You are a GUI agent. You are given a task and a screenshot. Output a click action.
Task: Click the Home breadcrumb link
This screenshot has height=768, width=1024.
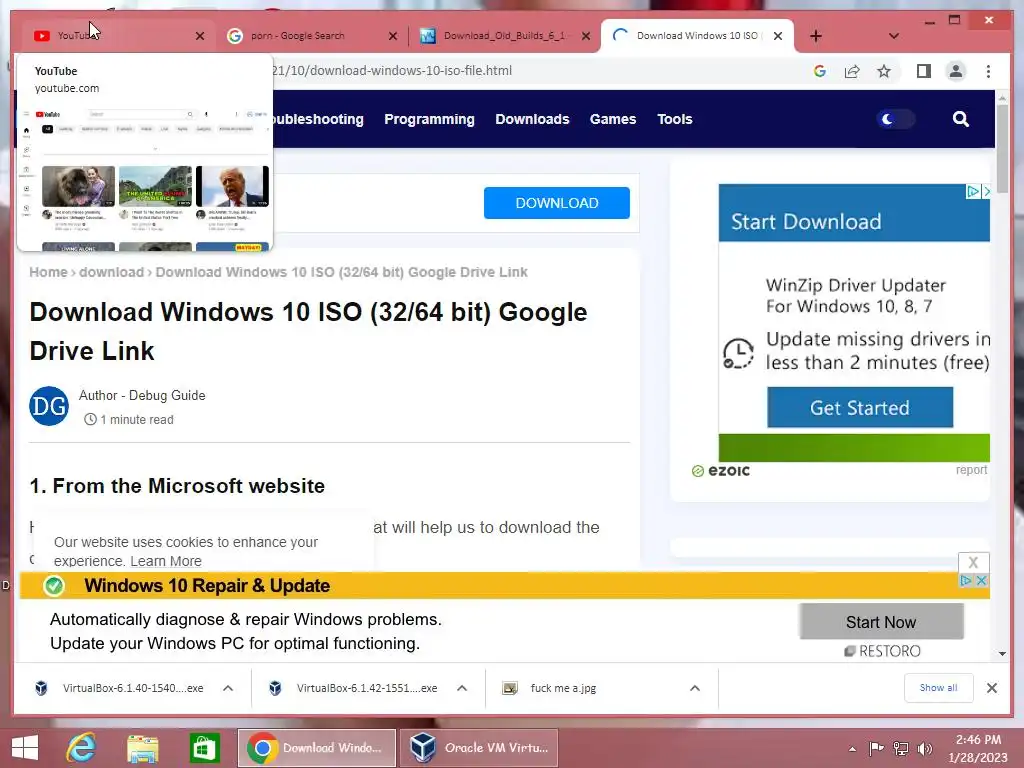pyautogui.click(x=48, y=272)
